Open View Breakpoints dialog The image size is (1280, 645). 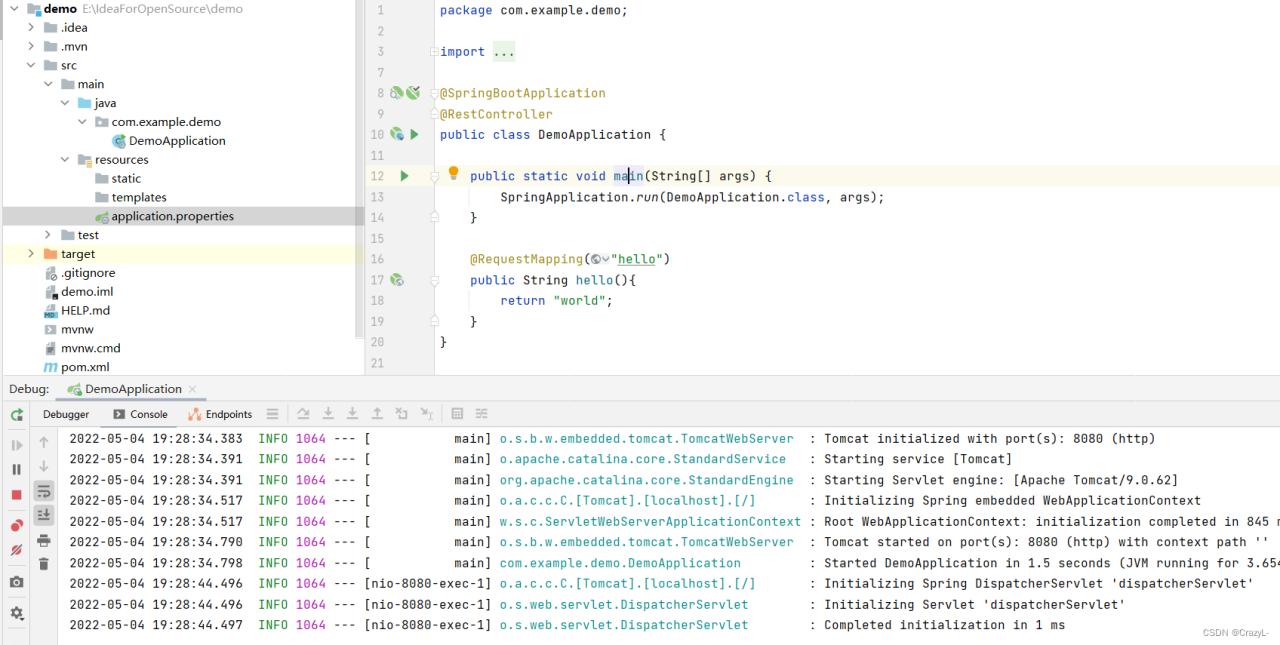pos(17,525)
